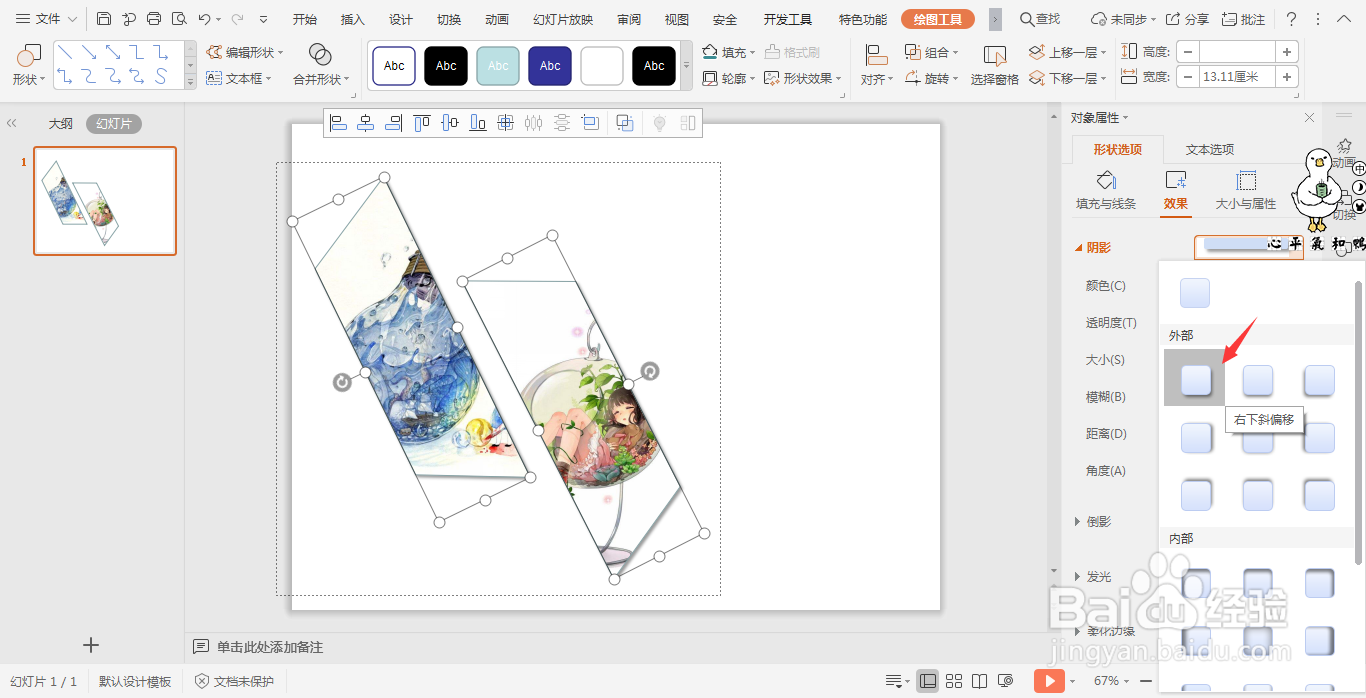Screen dimensions: 1366x698
Task: Switch to reading view icon
Action: pos(980,681)
